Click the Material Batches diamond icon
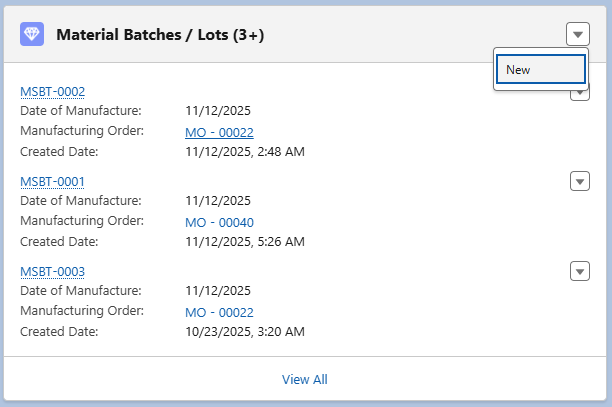 pyautogui.click(x=31, y=34)
